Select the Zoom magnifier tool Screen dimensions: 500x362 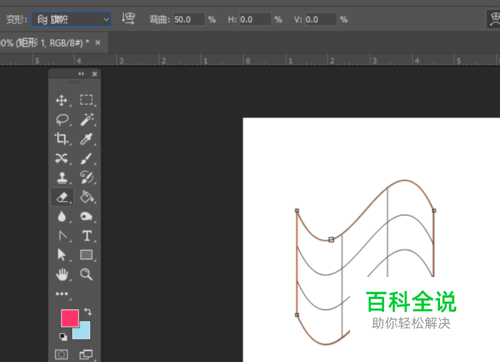coord(86,274)
